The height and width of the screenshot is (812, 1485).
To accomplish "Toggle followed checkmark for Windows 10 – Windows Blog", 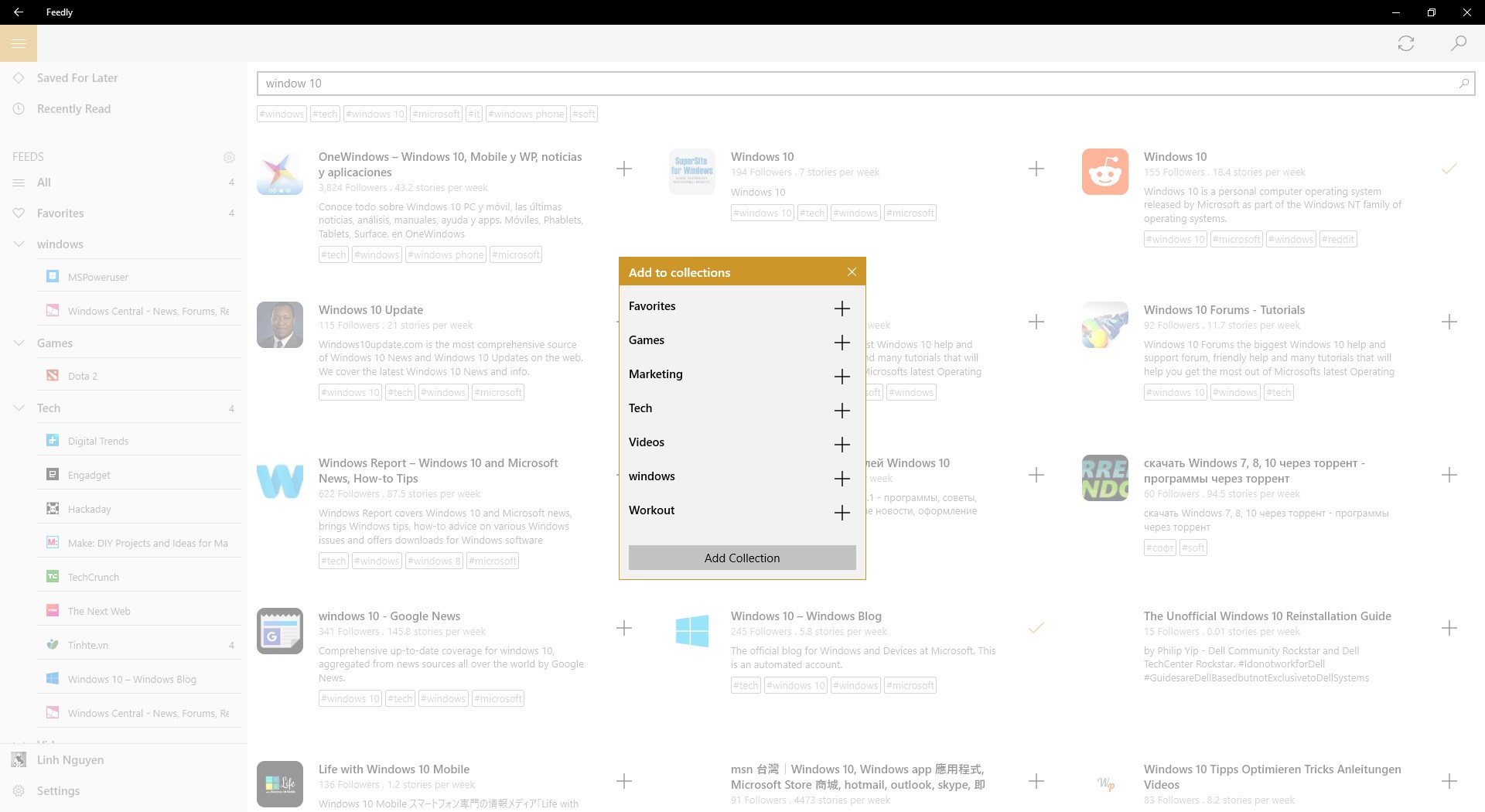I will click(1036, 627).
